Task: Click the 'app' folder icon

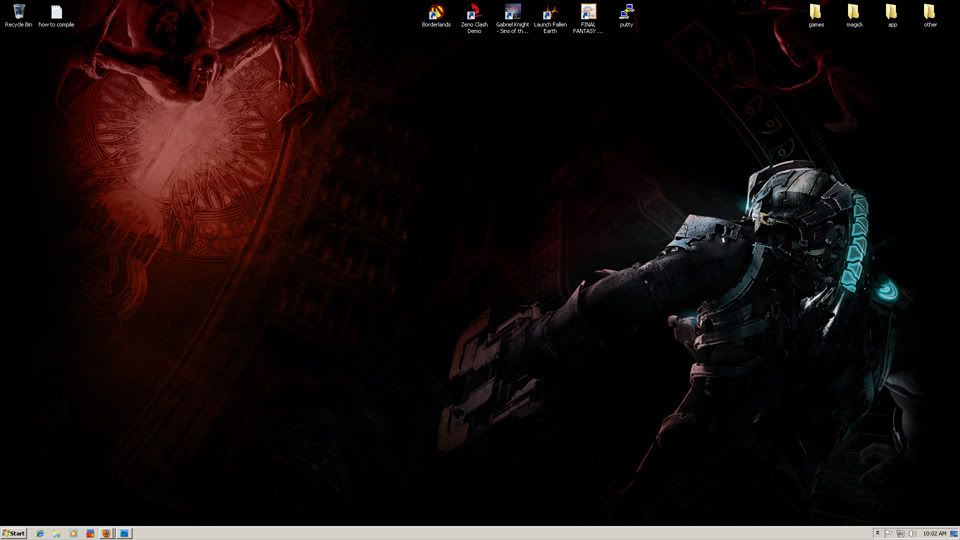Action: point(892,13)
